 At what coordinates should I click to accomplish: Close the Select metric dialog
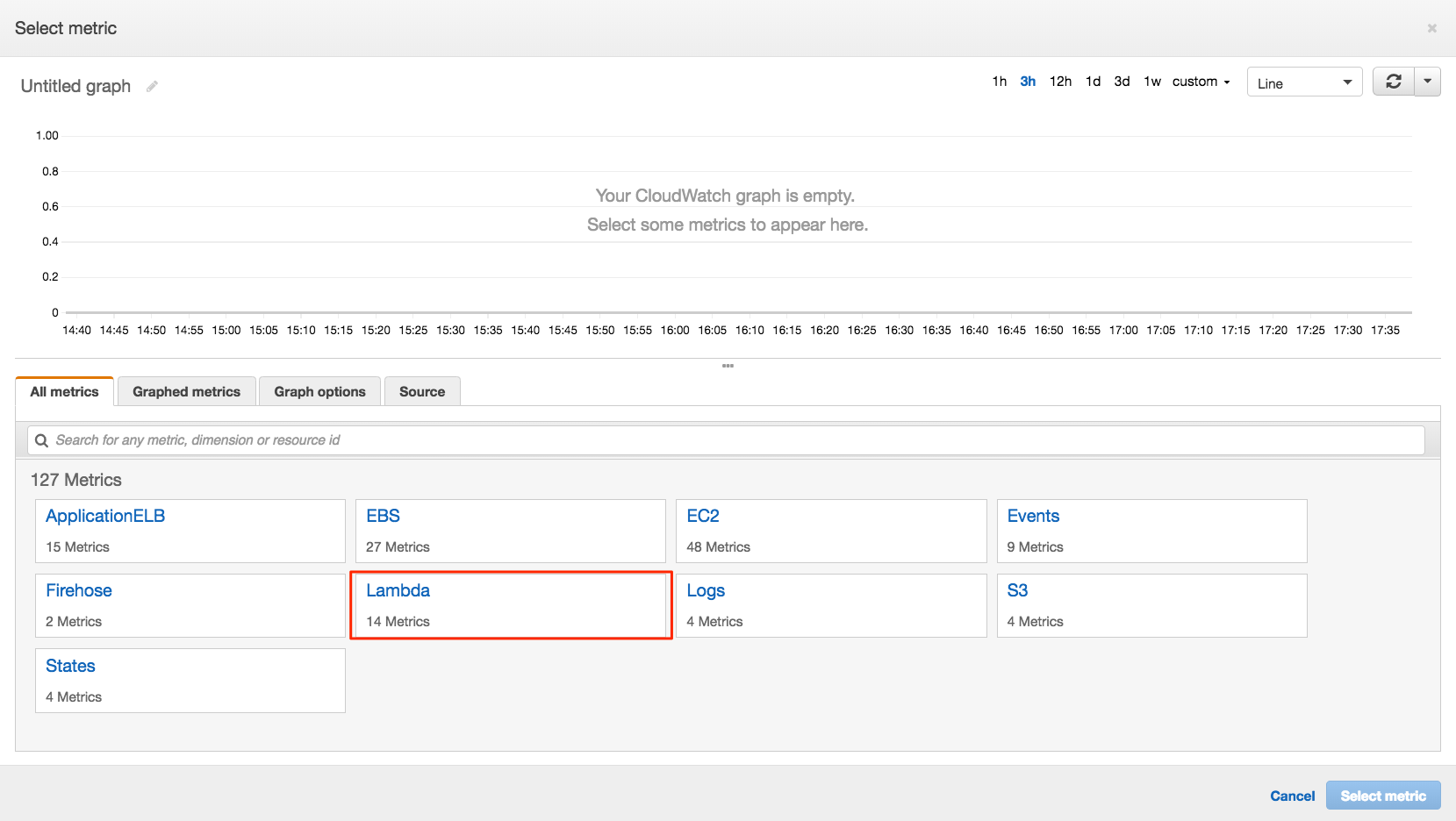coord(1431,28)
